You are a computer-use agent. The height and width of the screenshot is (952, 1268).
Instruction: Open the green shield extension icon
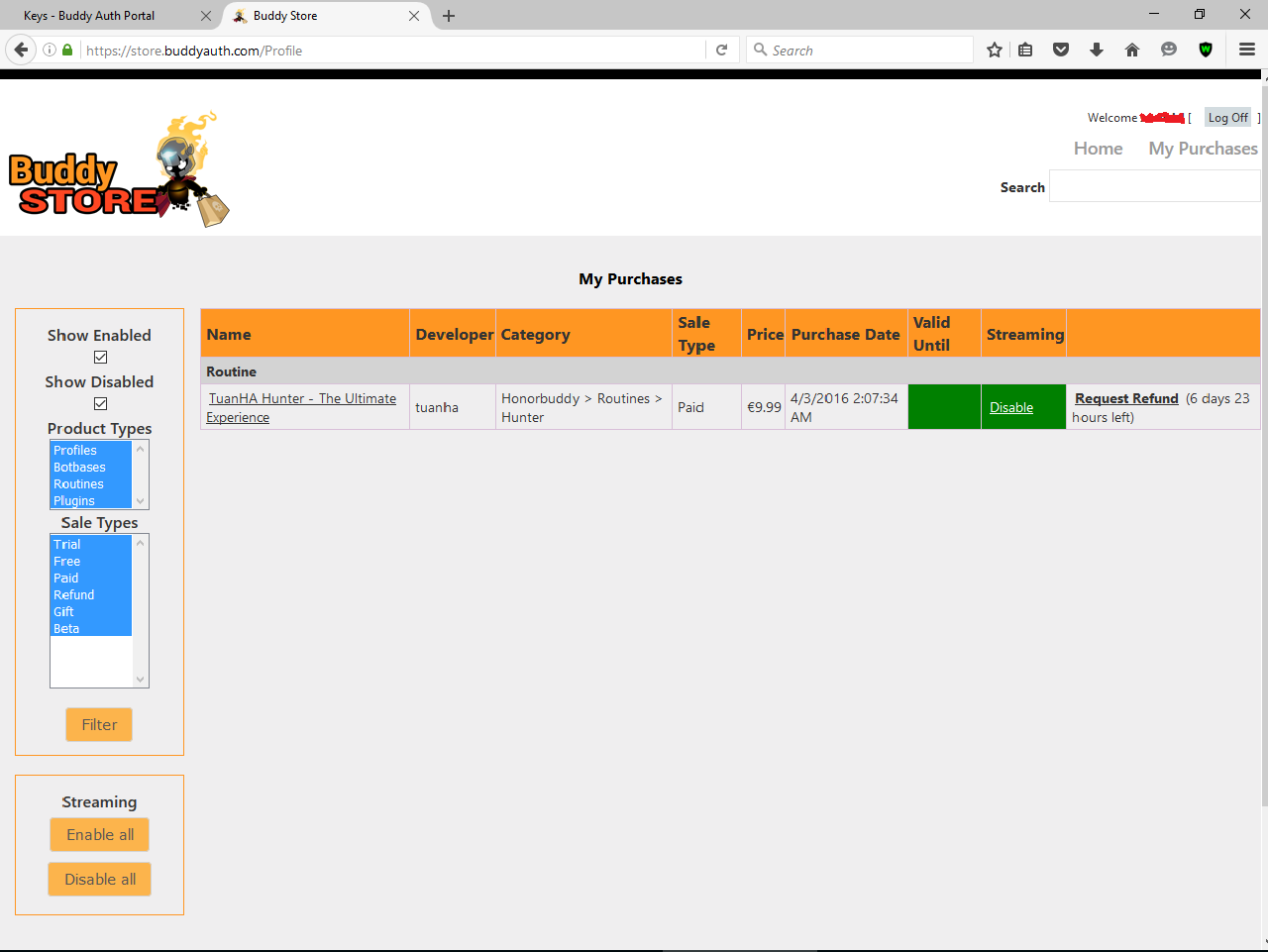coord(1206,51)
